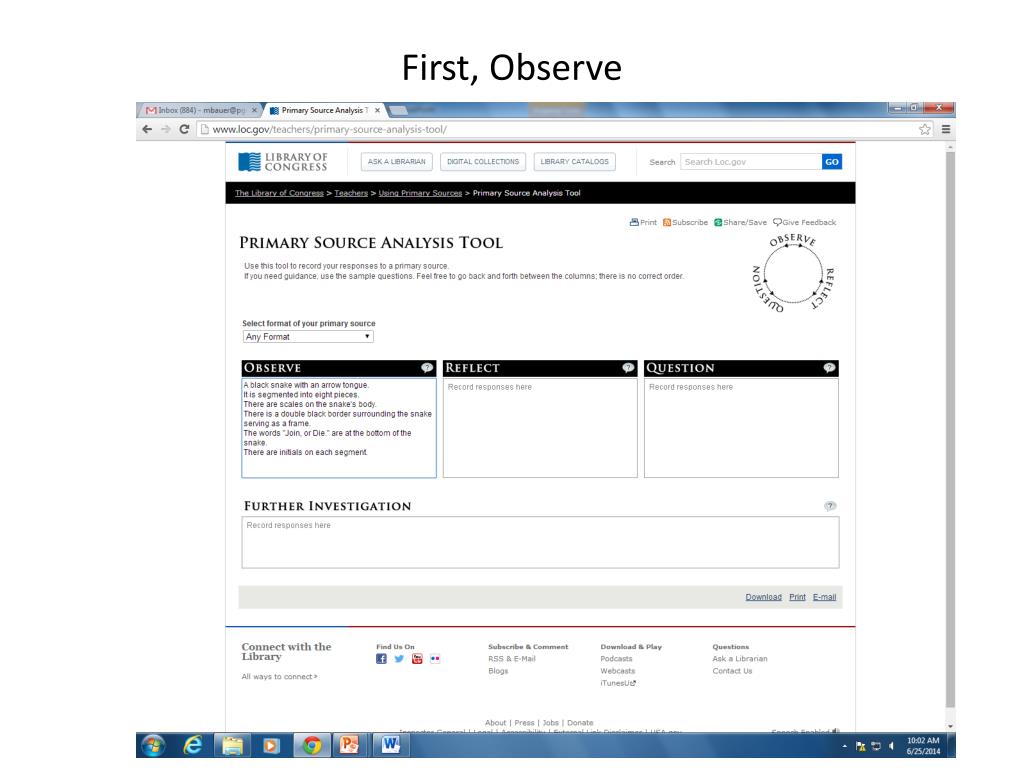Click Print link beside Download
The image size is (1024, 768).
coord(797,597)
